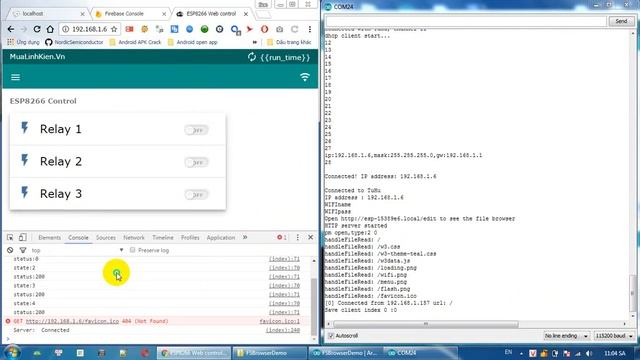The image size is (640, 360).
Task: Open the Sources tab in DevTools
Action: [x=106, y=238]
